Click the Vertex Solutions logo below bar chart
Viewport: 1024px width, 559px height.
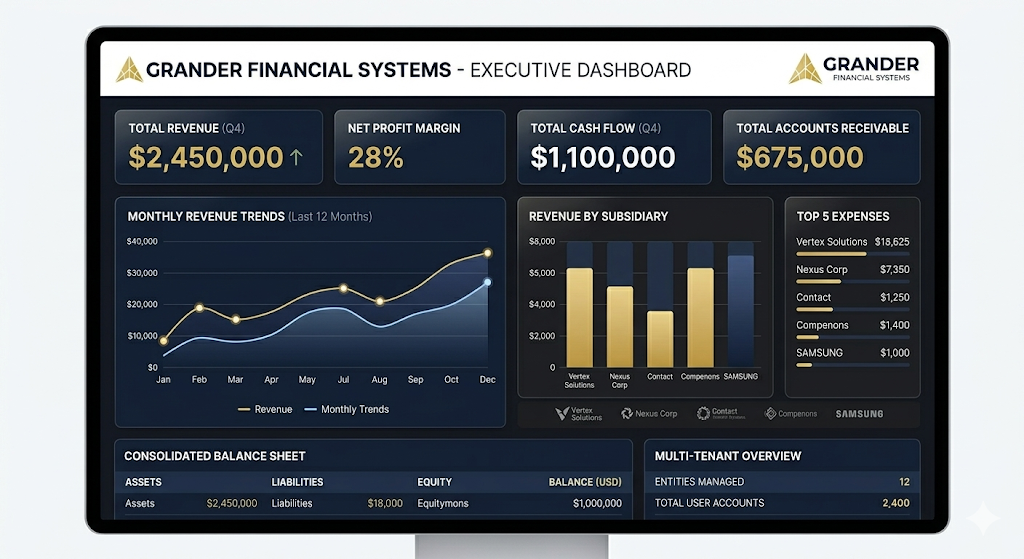click(x=579, y=413)
